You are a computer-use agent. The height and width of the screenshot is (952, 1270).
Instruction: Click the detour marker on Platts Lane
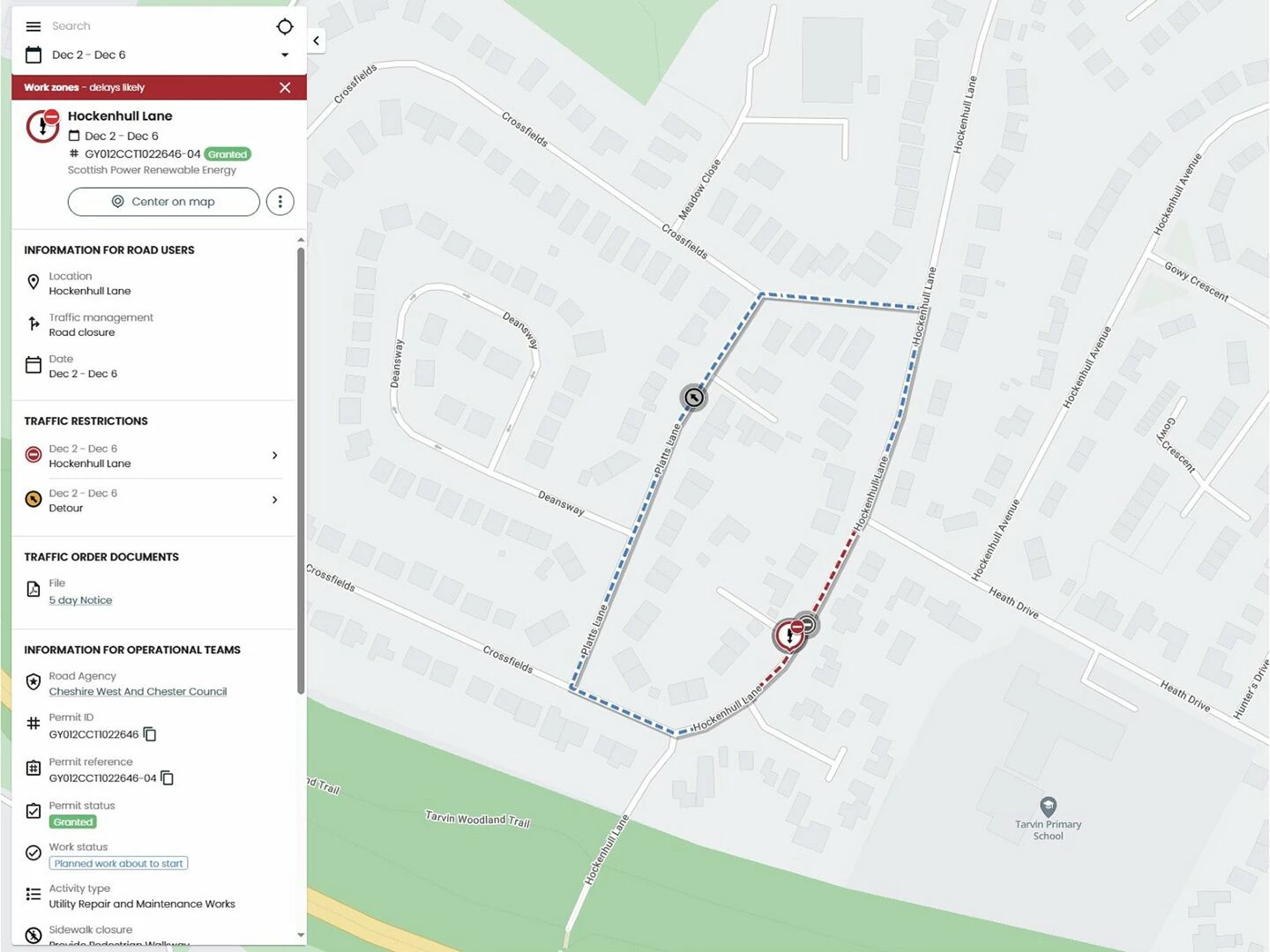click(694, 398)
